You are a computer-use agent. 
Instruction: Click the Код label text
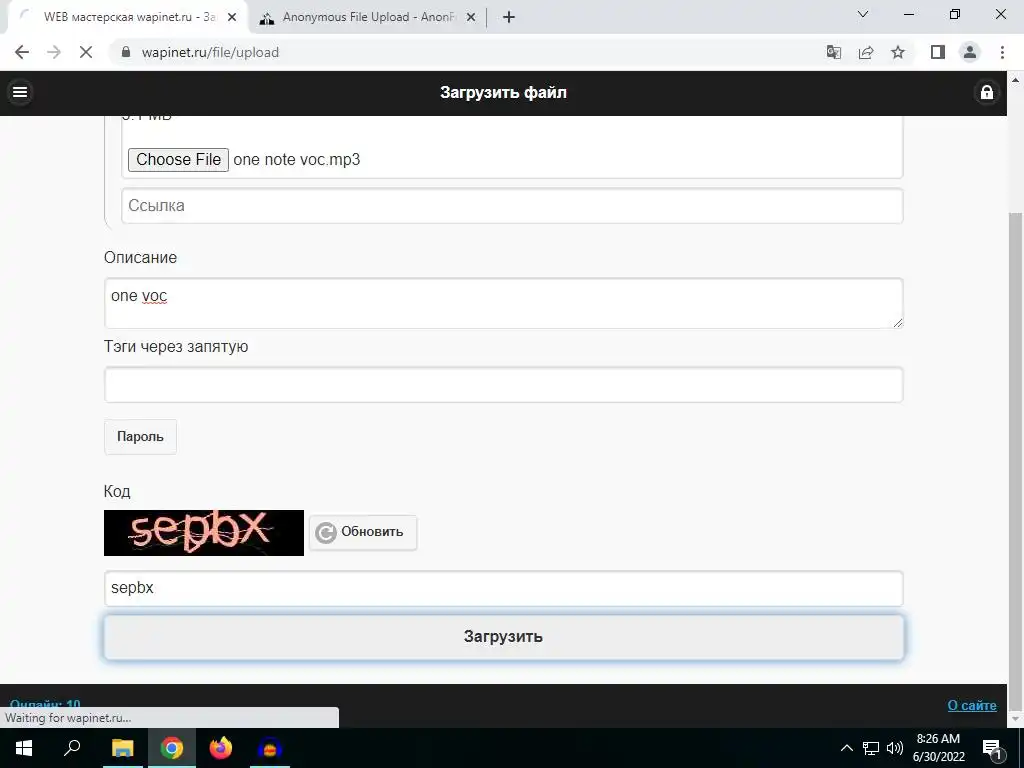coord(117,491)
